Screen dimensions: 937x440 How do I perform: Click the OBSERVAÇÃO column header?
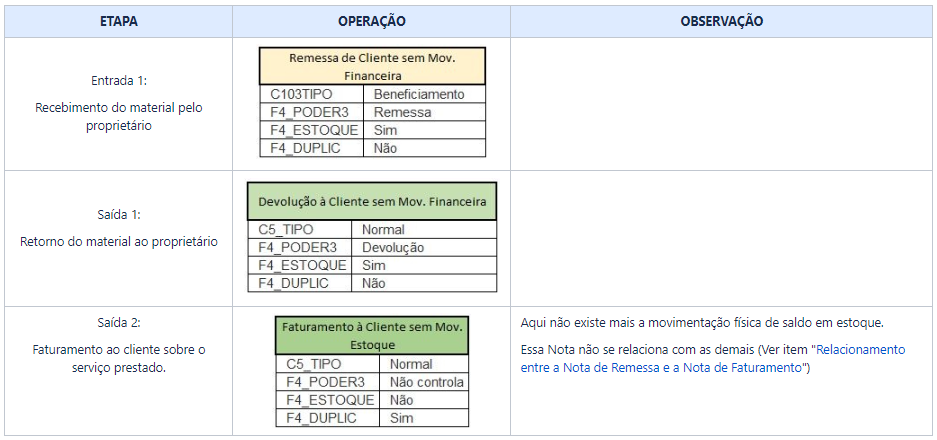721,22
